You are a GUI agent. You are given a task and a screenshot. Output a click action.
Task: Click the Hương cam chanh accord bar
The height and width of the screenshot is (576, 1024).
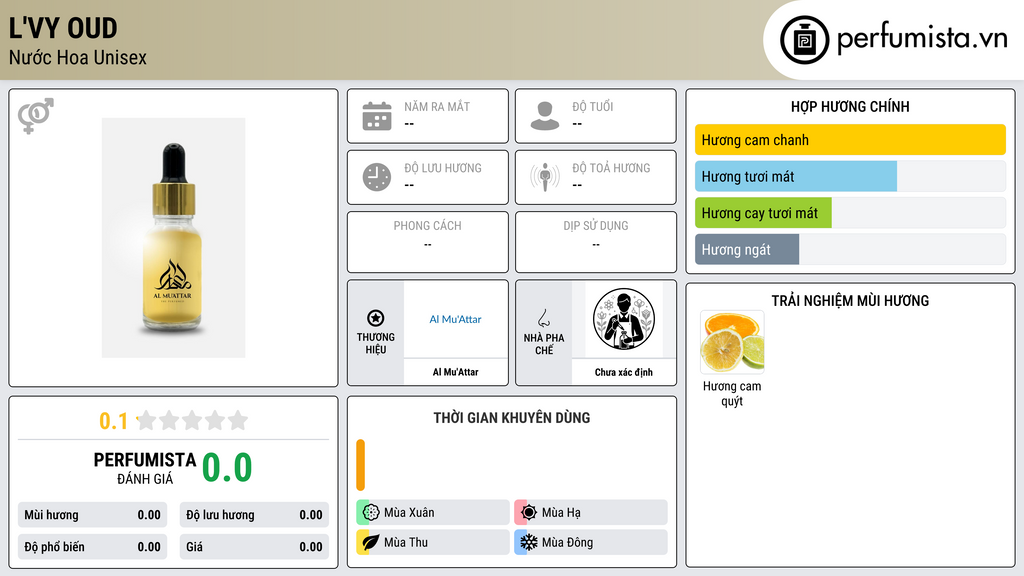point(850,140)
